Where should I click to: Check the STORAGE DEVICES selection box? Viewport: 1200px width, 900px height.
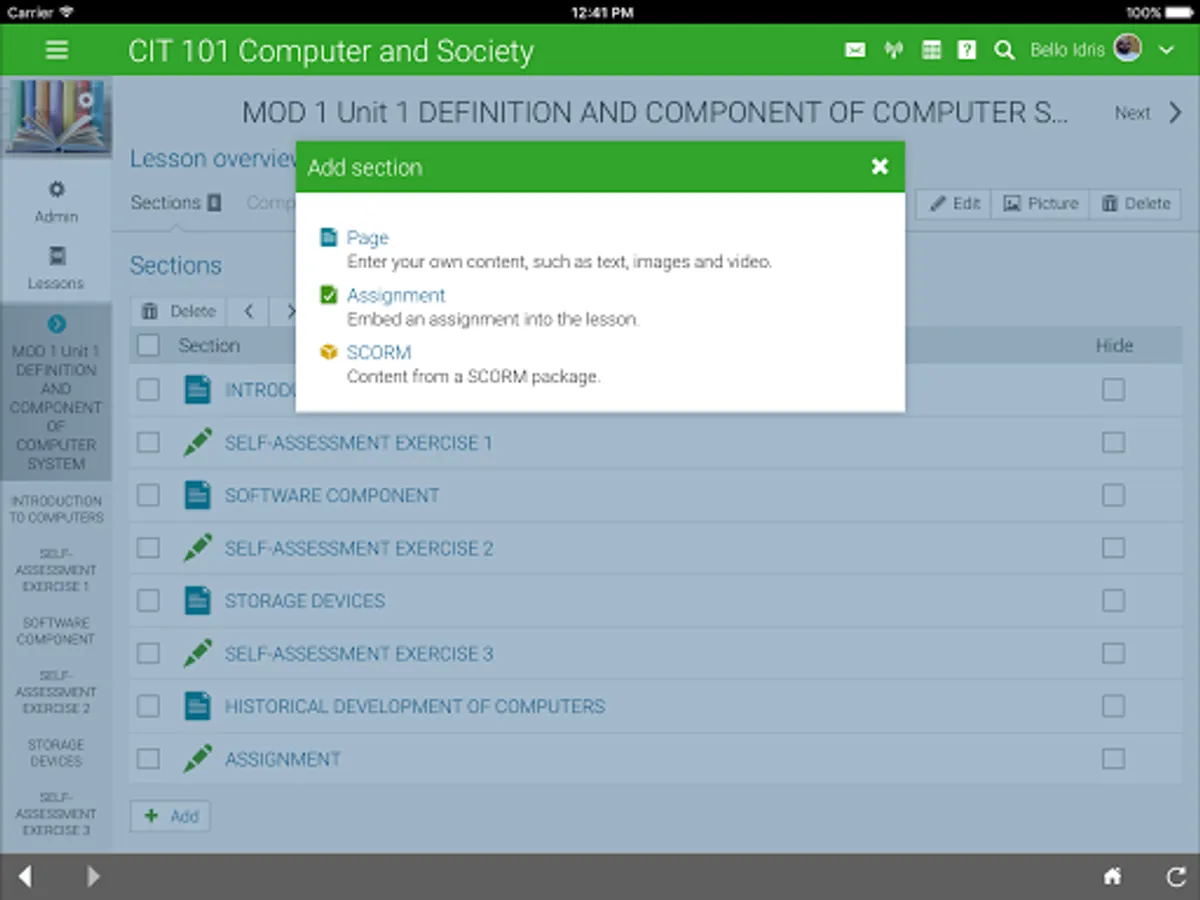tap(148, 600)
